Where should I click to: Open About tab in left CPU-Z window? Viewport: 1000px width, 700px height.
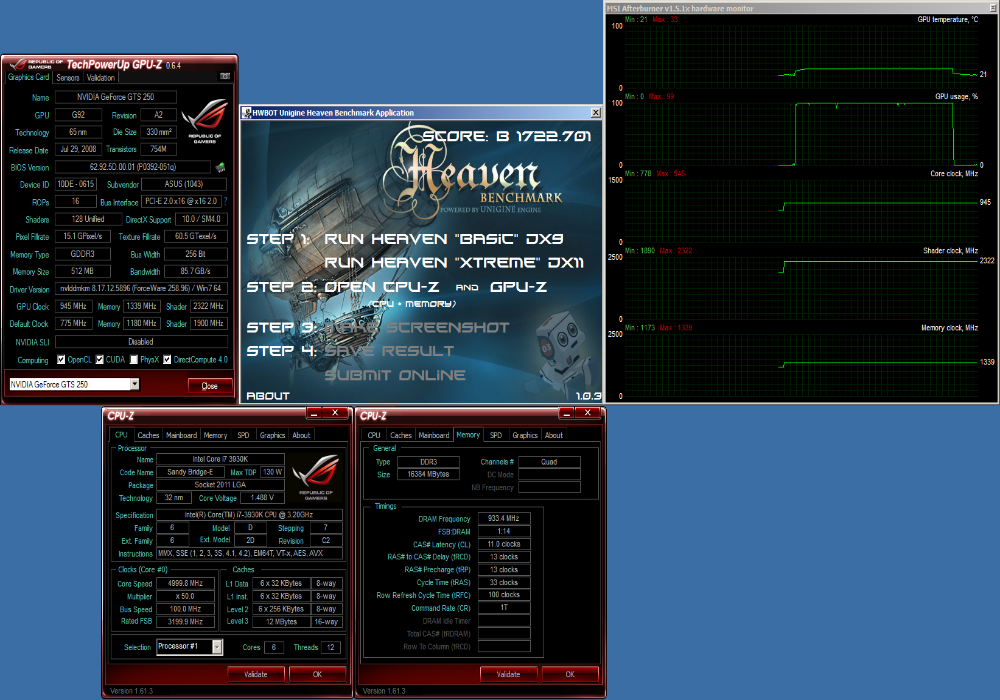point(301,435)
